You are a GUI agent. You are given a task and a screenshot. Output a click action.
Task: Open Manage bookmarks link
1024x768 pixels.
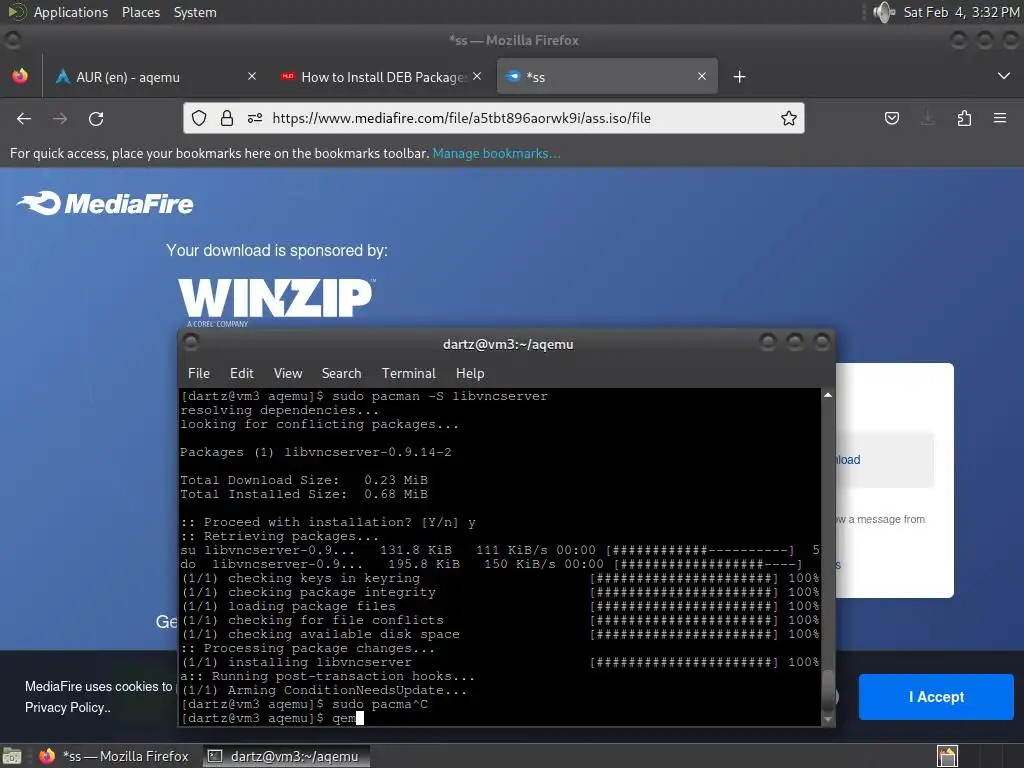pos(496,153)
